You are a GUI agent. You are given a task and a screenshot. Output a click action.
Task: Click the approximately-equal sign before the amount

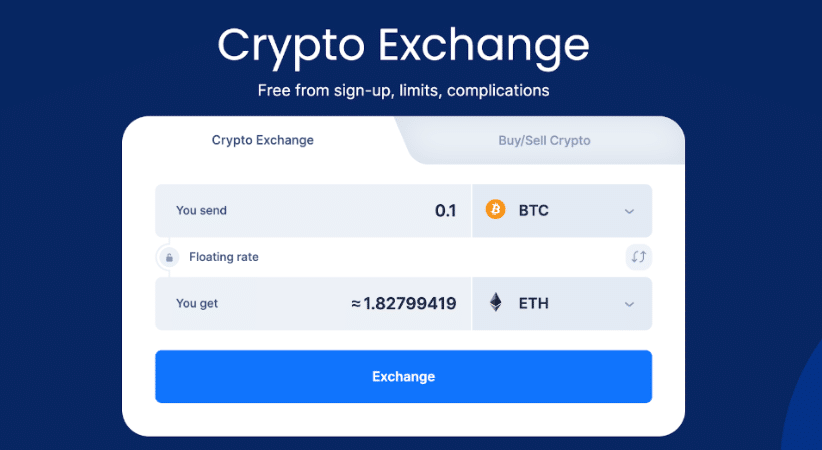coord(356,303)
